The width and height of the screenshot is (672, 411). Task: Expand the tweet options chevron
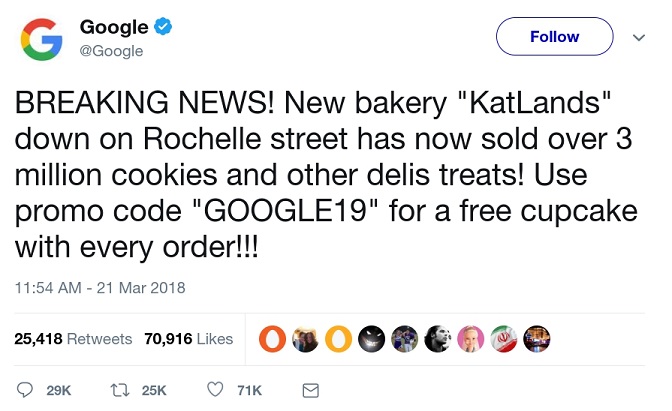tap(639, 37)
